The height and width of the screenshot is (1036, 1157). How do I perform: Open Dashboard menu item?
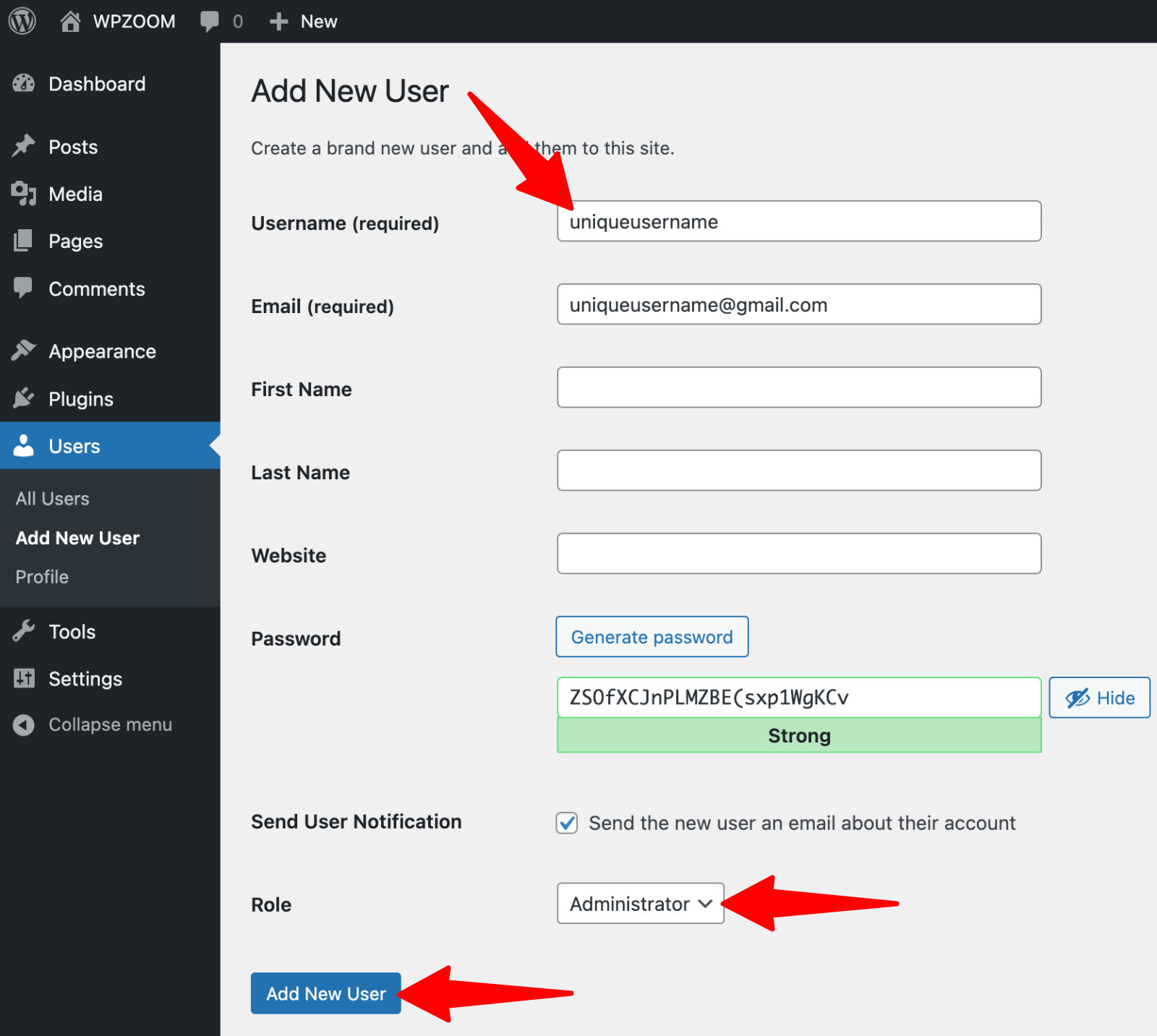pos(110,84)
